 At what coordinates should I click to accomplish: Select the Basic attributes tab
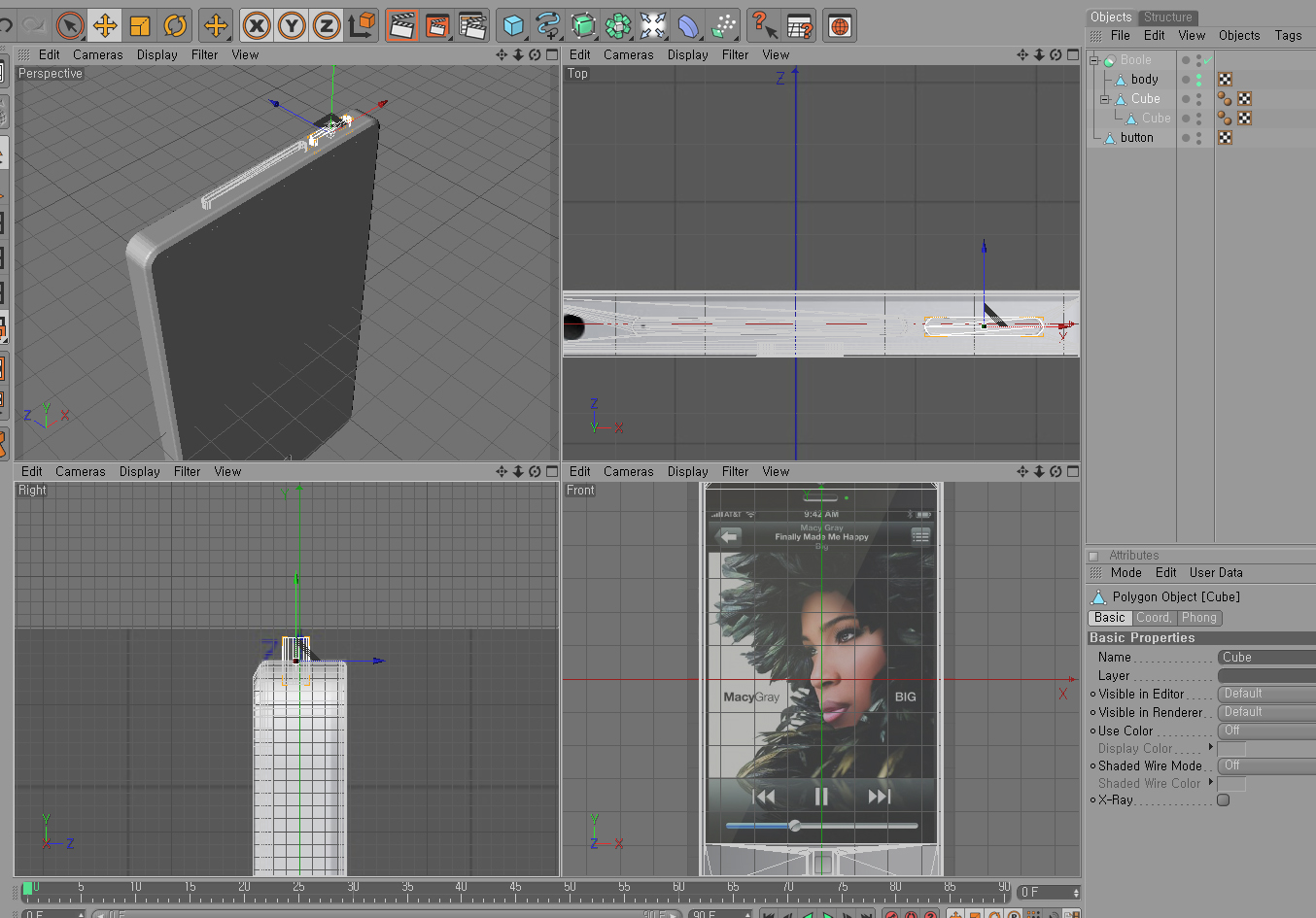click(1109, 618)
